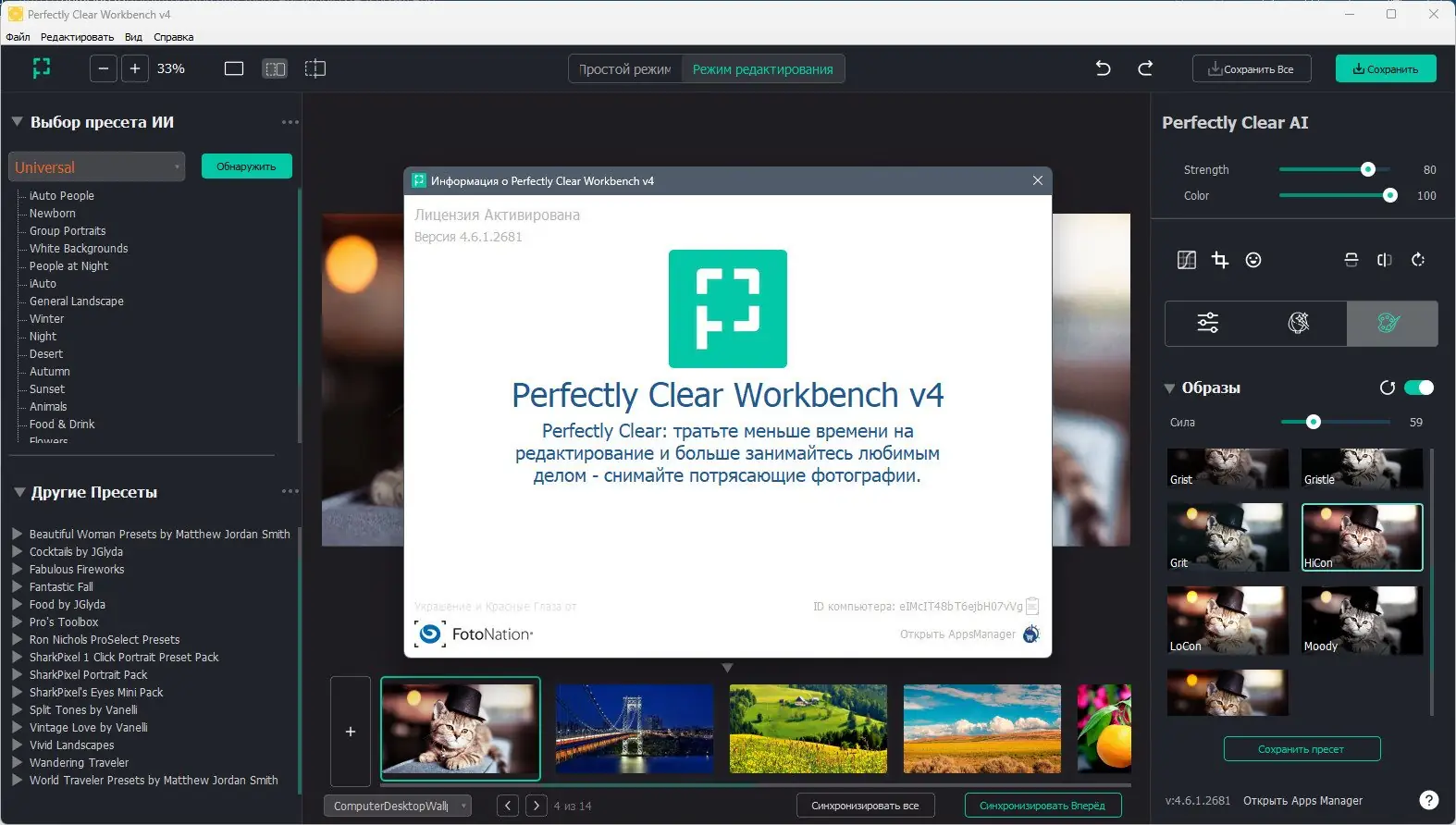Click the Сохранить пресет button
The width and height of the screenshot is (1456, 825).
[x=1302, y=749]
